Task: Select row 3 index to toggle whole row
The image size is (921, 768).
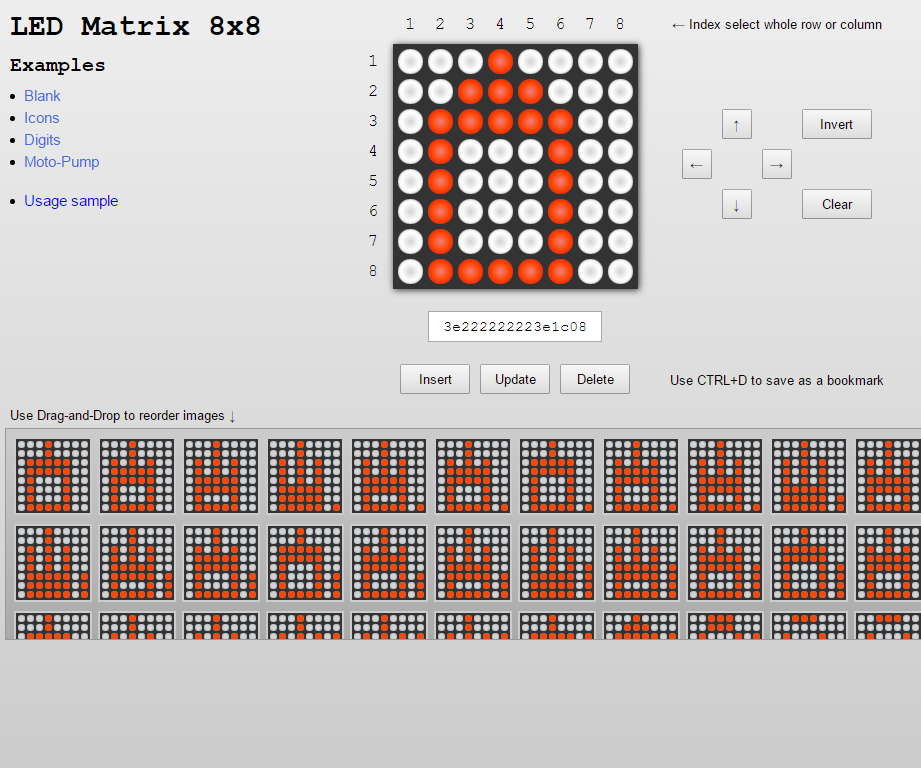Action: pyautogui.click(x=373, y=120)
